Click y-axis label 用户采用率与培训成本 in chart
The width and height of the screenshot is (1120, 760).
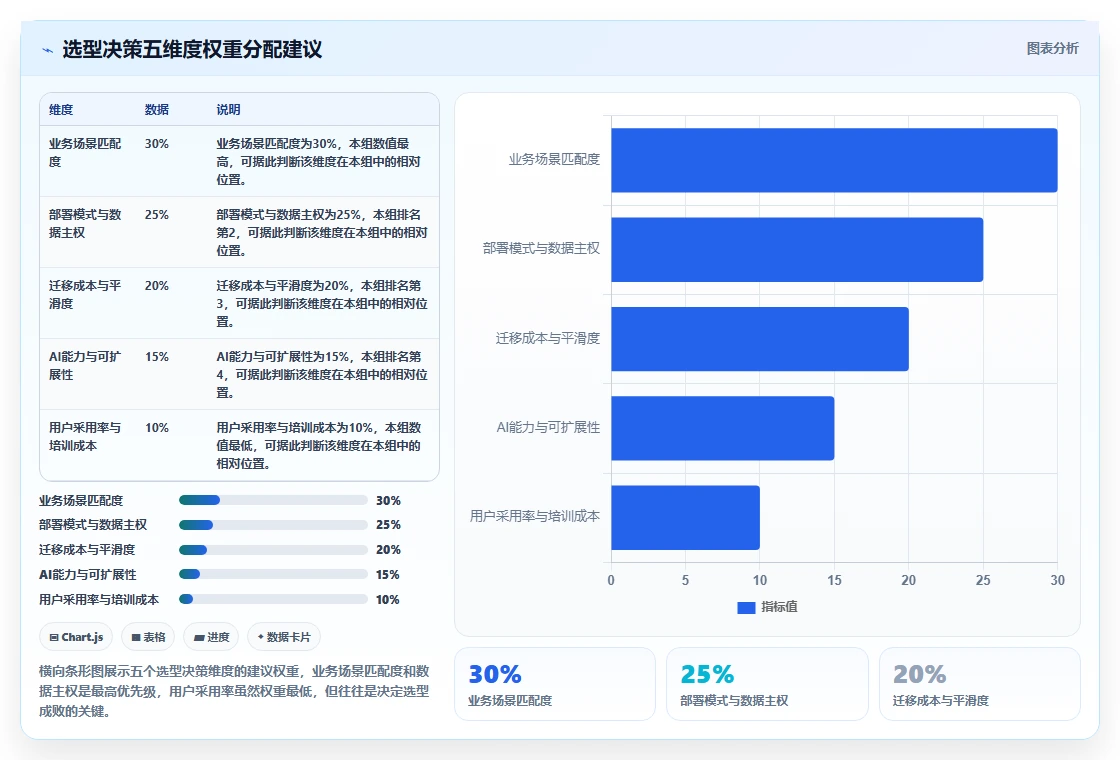[535, 516]
